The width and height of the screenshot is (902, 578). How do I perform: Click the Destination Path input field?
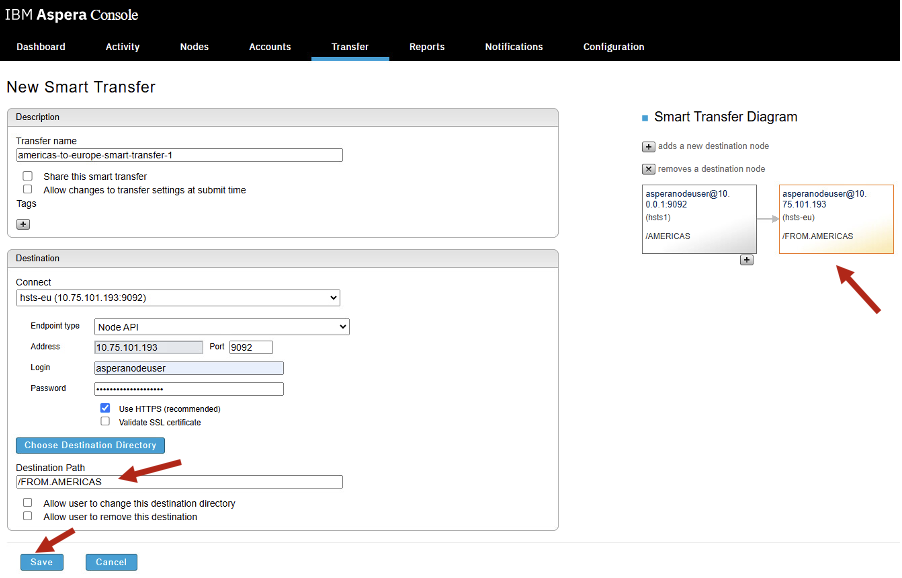tap(179, 482)
